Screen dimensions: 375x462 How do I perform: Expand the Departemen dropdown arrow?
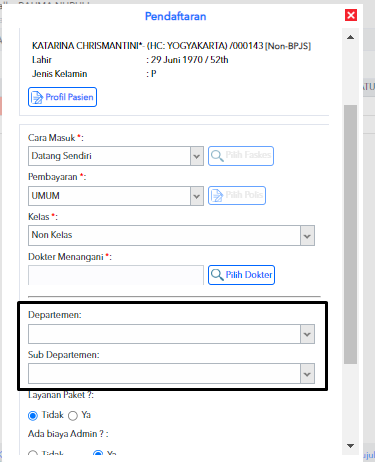[x=307, y=334]
